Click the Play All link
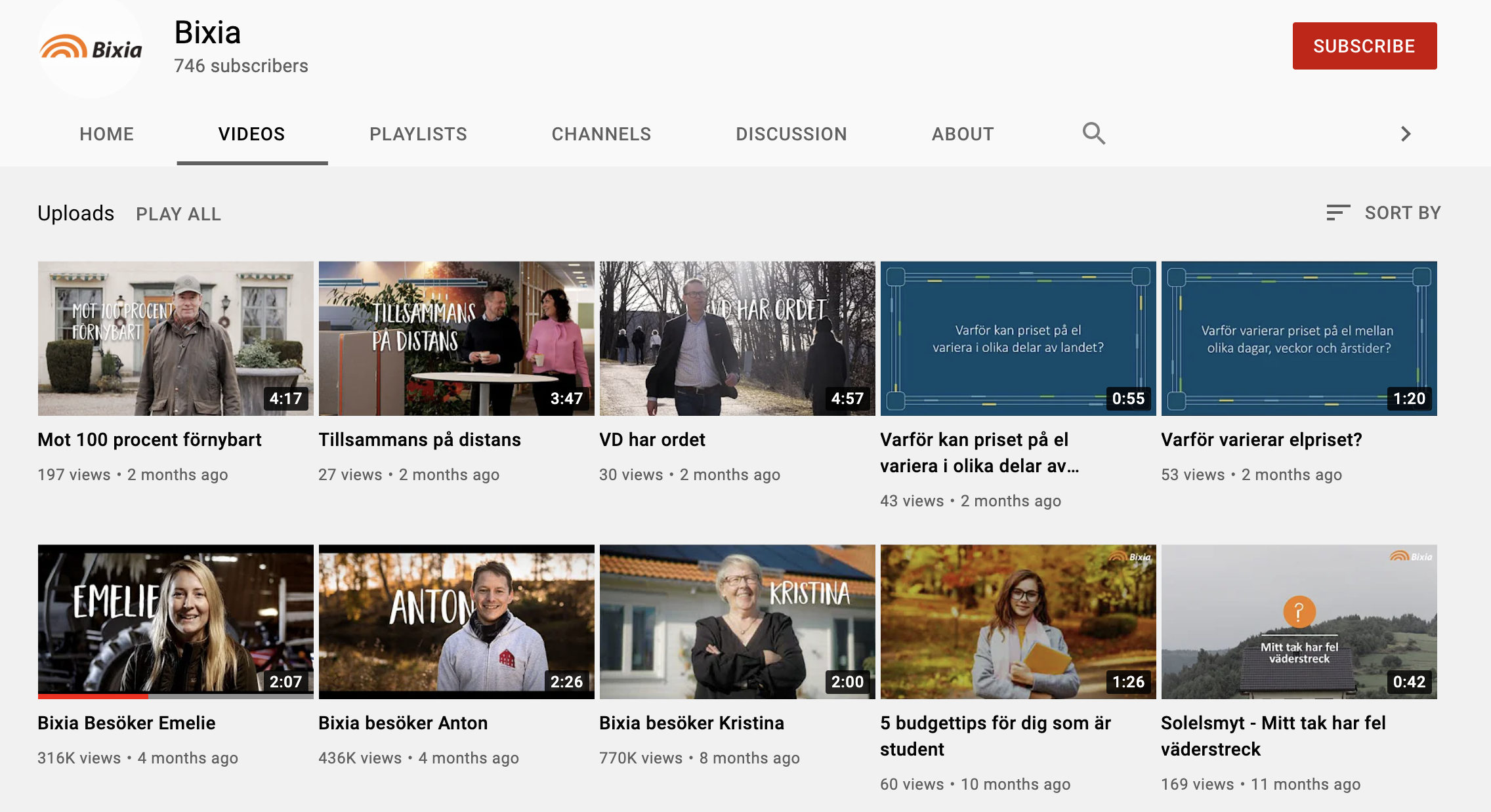Image resolution: width=1491 pixels, height=812 pixels. (178, 214)
